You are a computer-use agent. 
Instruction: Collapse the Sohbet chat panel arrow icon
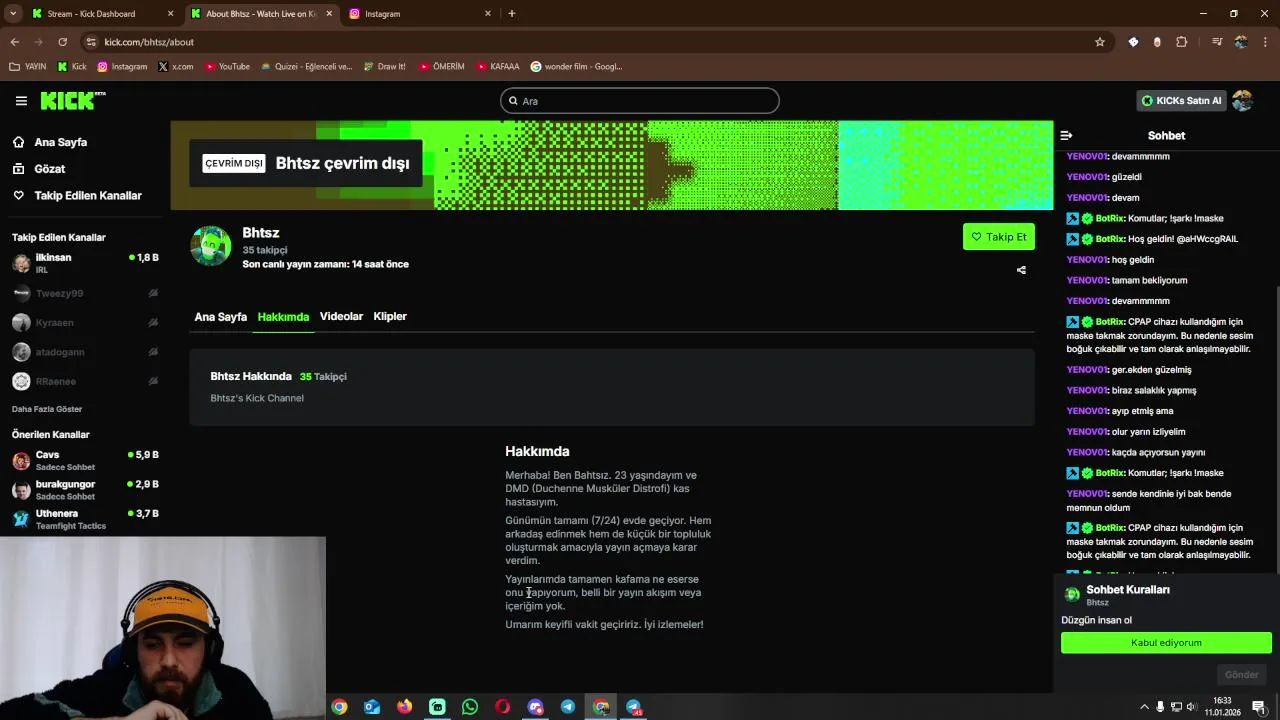[1066, 135]
